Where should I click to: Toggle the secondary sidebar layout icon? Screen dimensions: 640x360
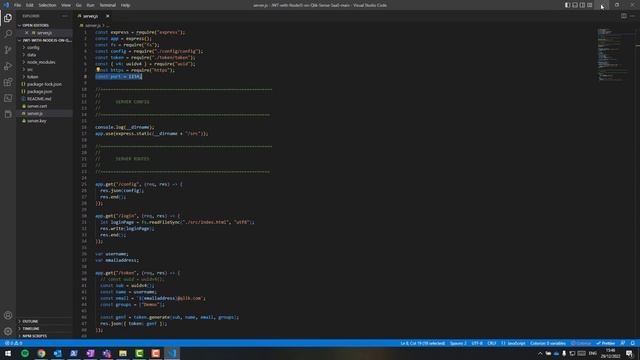(582, 5)
